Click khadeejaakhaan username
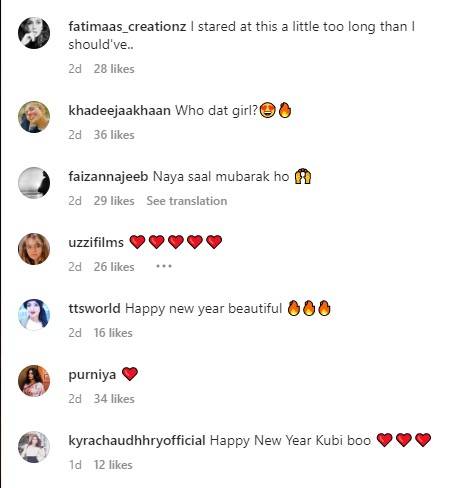 (119, 110)
